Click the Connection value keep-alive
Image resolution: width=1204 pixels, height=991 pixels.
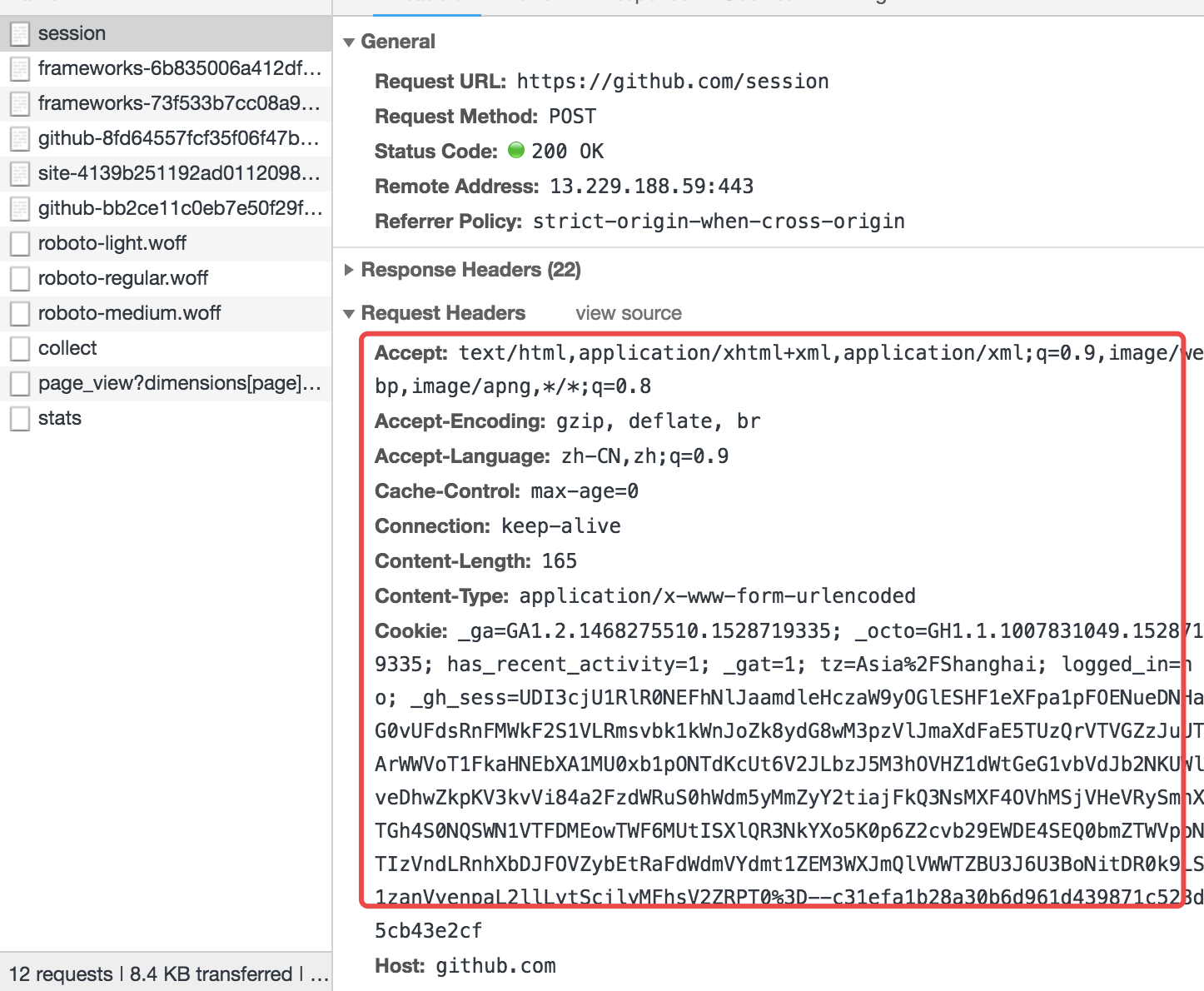561,526
